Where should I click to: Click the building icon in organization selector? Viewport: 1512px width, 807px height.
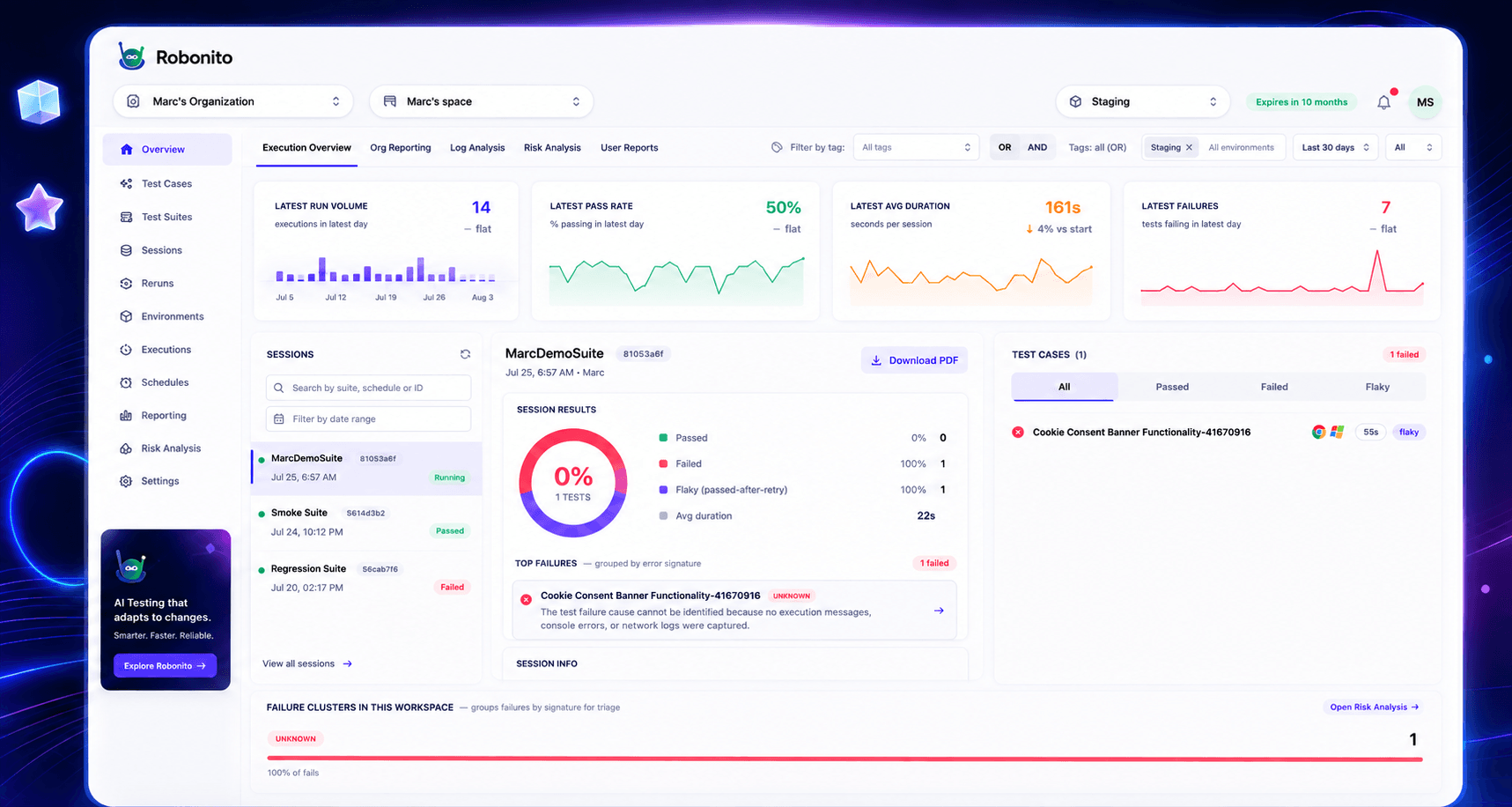point(133,101)
